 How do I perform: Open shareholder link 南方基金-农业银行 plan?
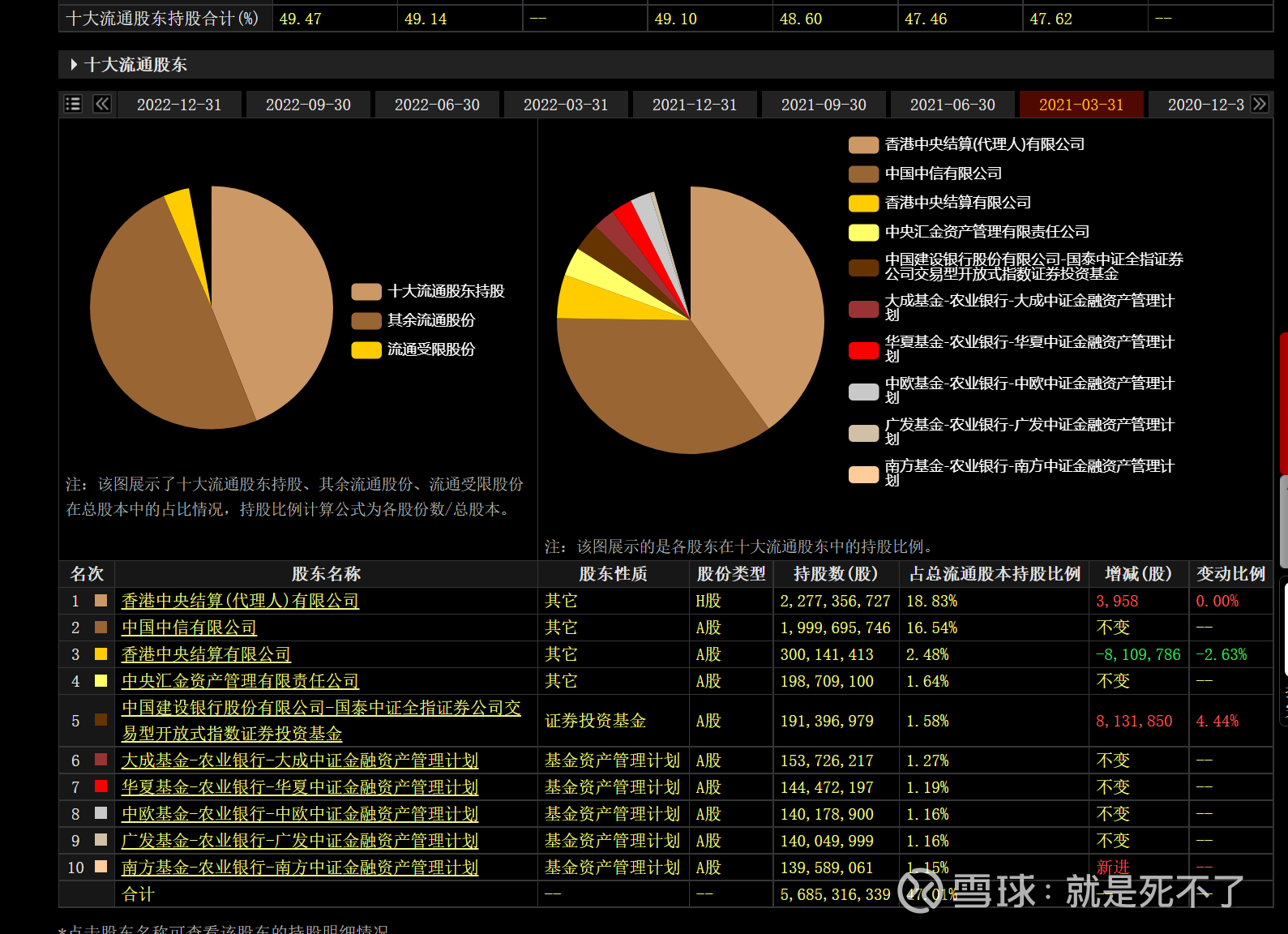(x=300, y=868)
